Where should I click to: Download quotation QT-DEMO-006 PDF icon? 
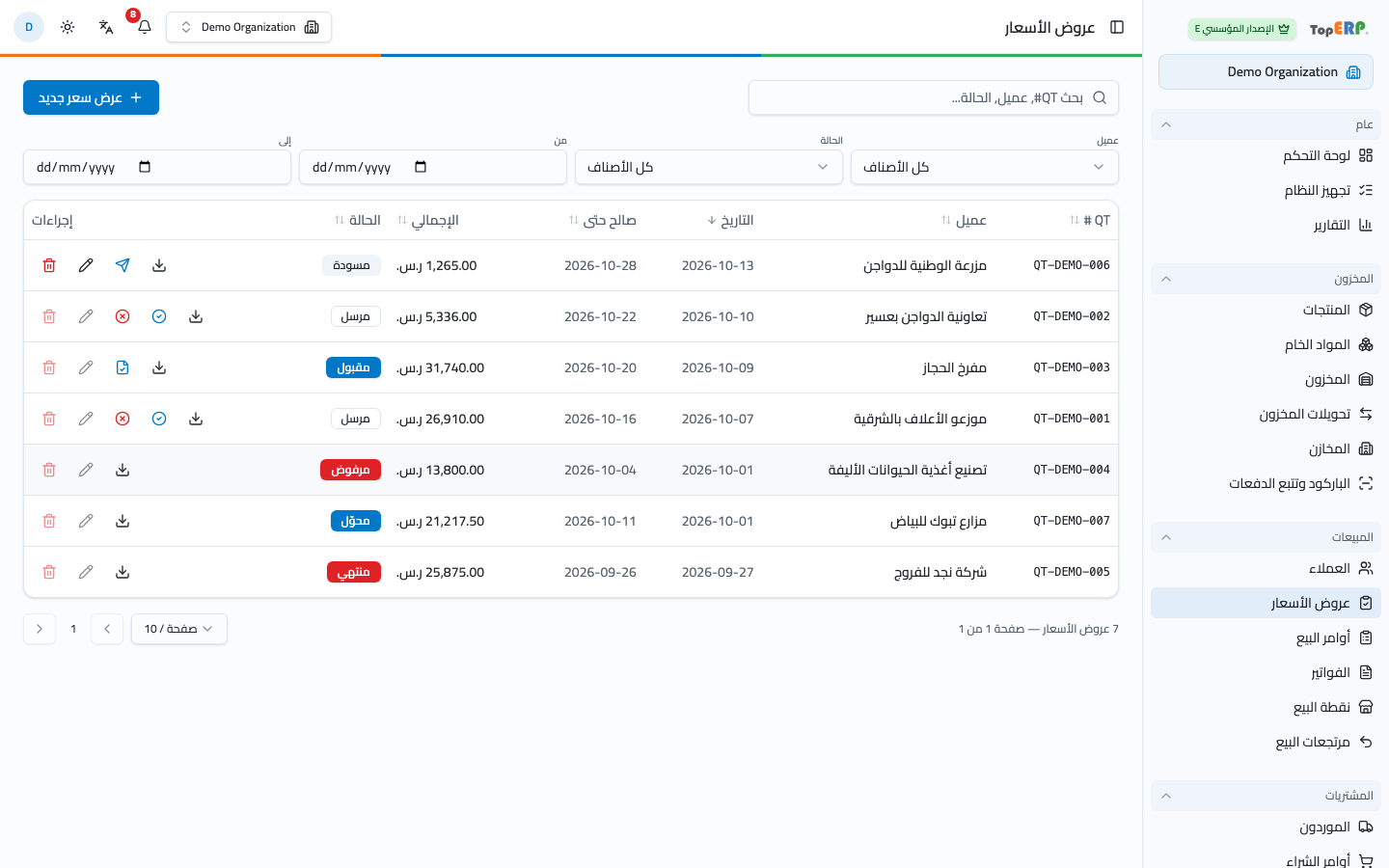(x=159, y=265)
